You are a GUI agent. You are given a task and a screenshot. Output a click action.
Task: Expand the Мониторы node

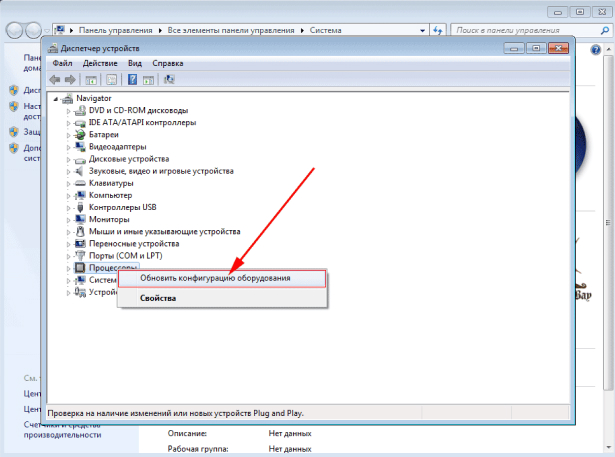(x=68, y=220)
